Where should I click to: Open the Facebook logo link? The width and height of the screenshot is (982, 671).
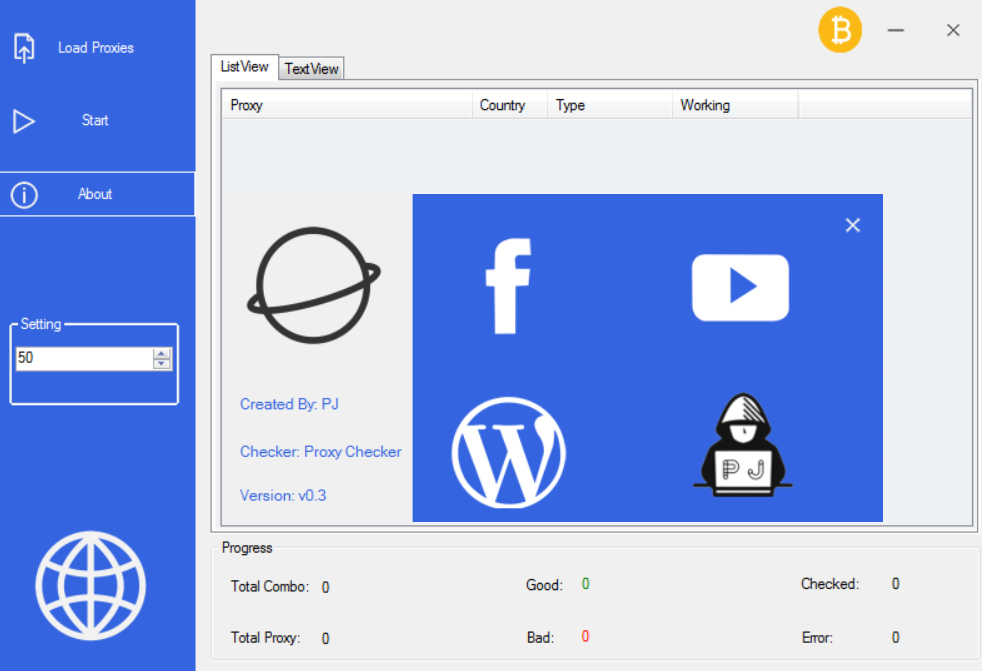508,286
